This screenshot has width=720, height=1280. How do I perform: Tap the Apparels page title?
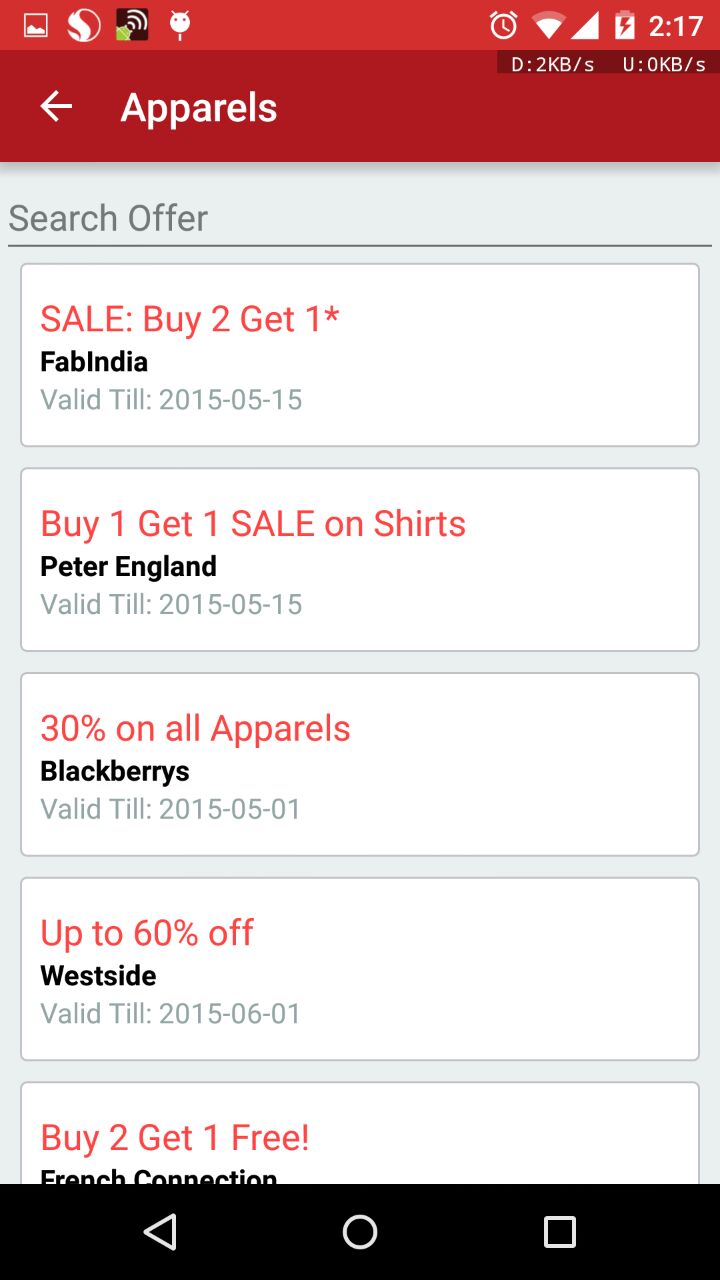click(199, 108)
